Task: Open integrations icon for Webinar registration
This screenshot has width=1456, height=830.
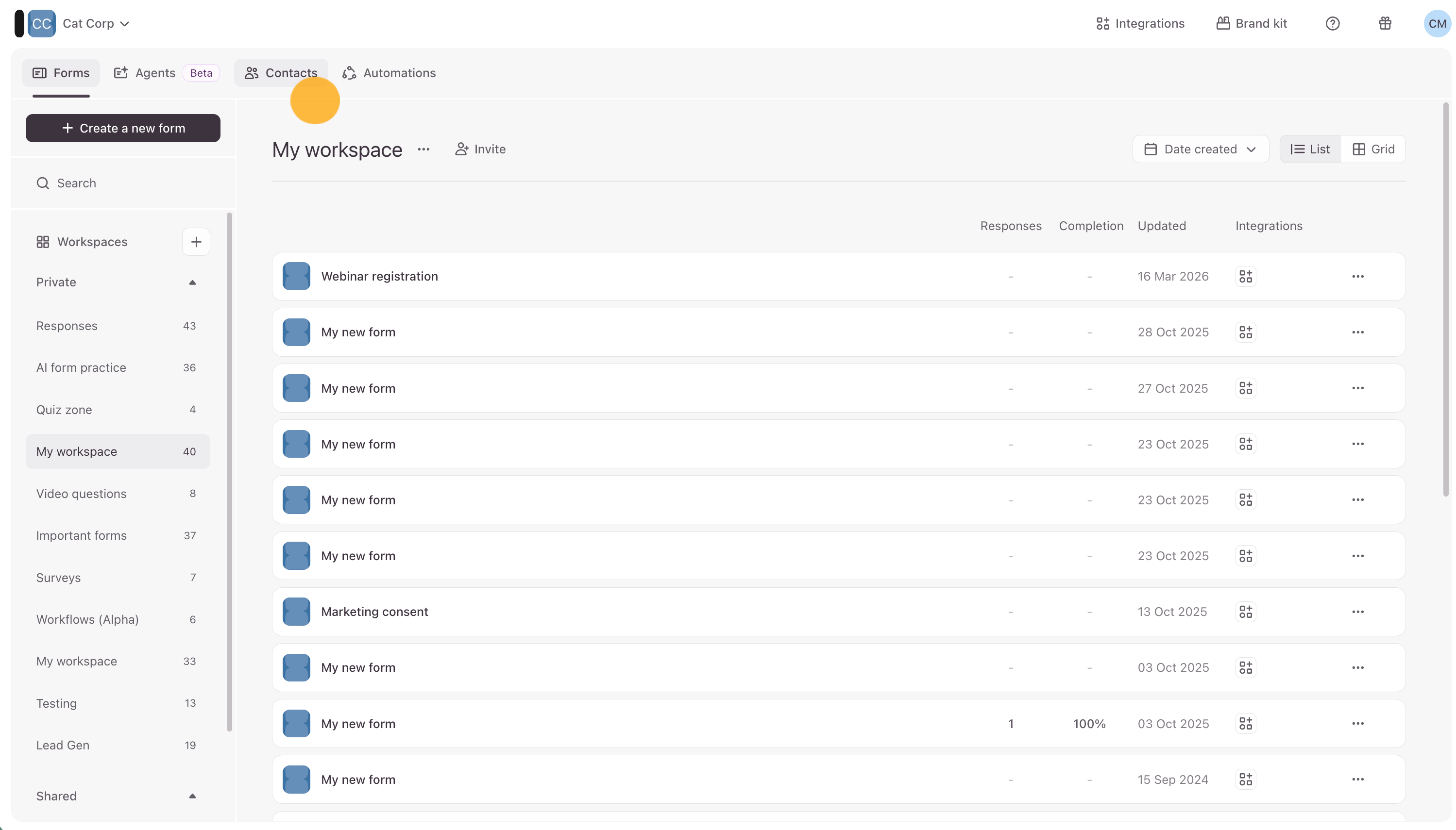Action: pyautogui.click(x=1245, y=277)
